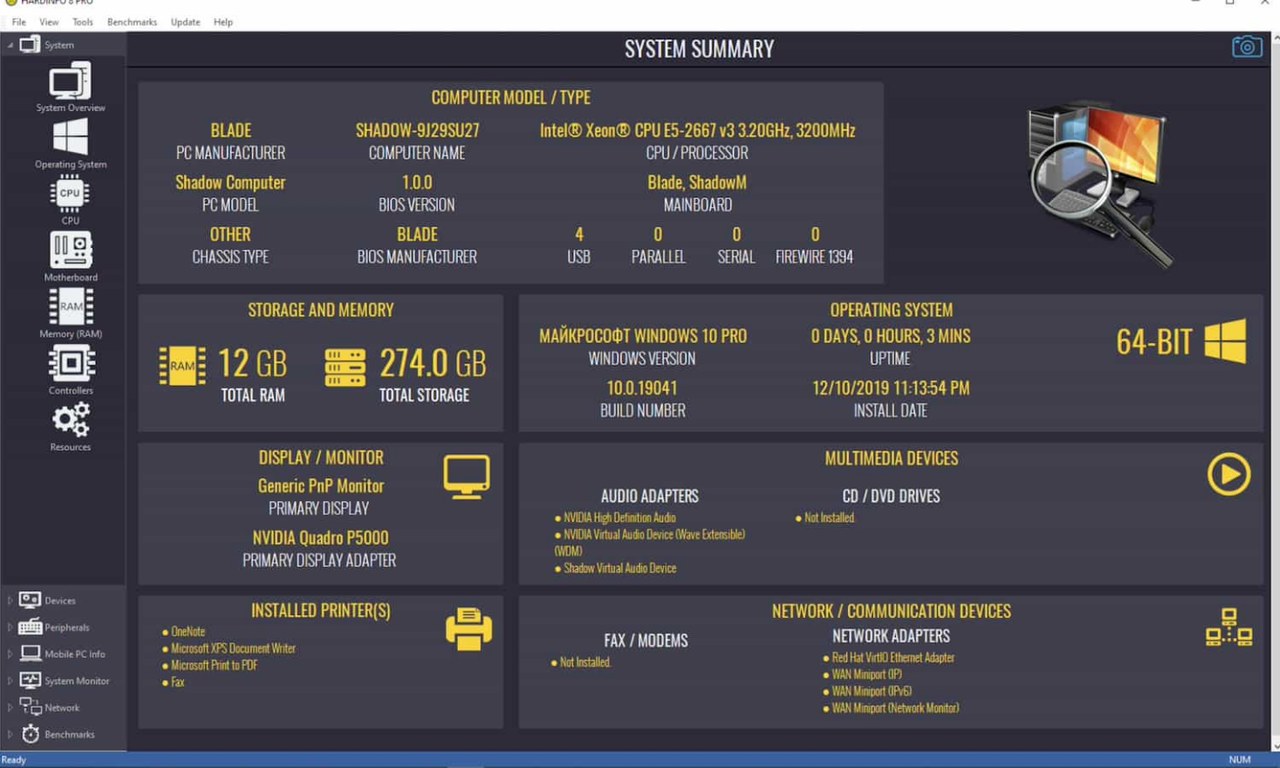Click the Blade, ShadowM mainboard value
Screen dimensions: 1280x768
(697, 182)
